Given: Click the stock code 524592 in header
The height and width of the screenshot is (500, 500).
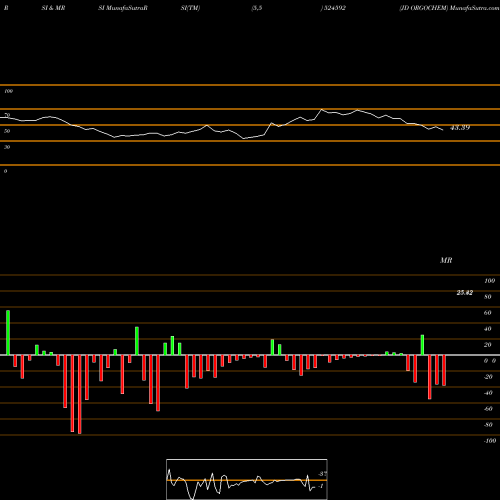Looking at the screenshot, I should [335, 8].
